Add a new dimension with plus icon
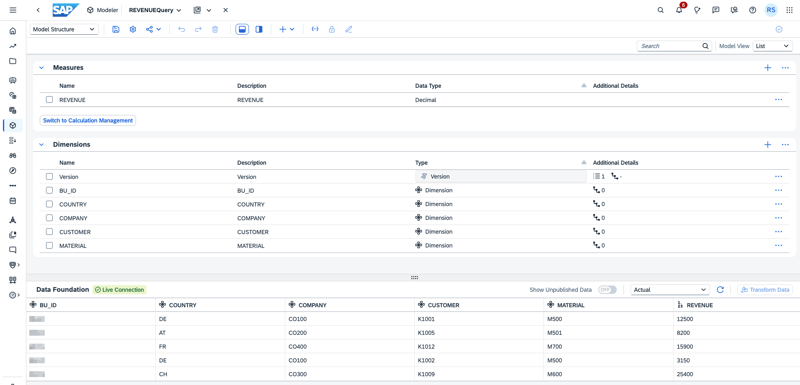The height and width of the screenshot is (385, 800). pyautogui.click(x=767, y=145)
